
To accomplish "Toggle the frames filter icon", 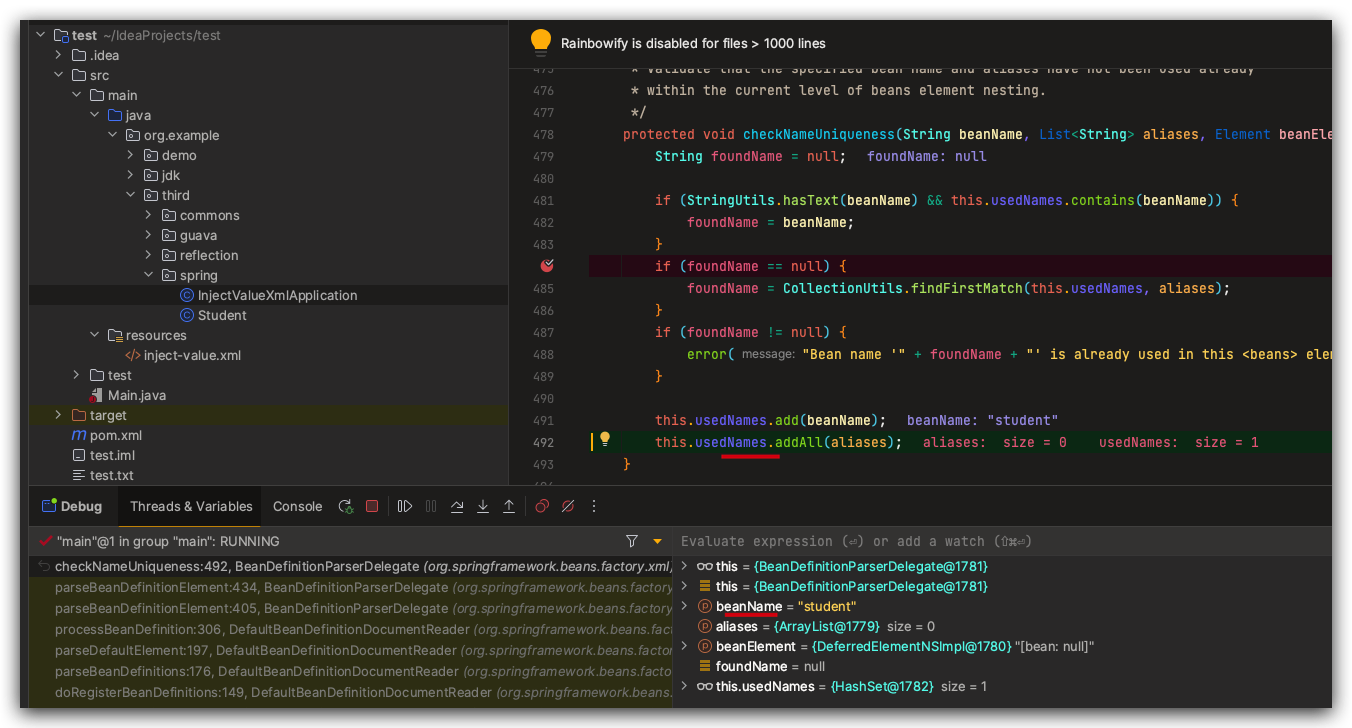I will pyautogui.click(x=632, y=541).
